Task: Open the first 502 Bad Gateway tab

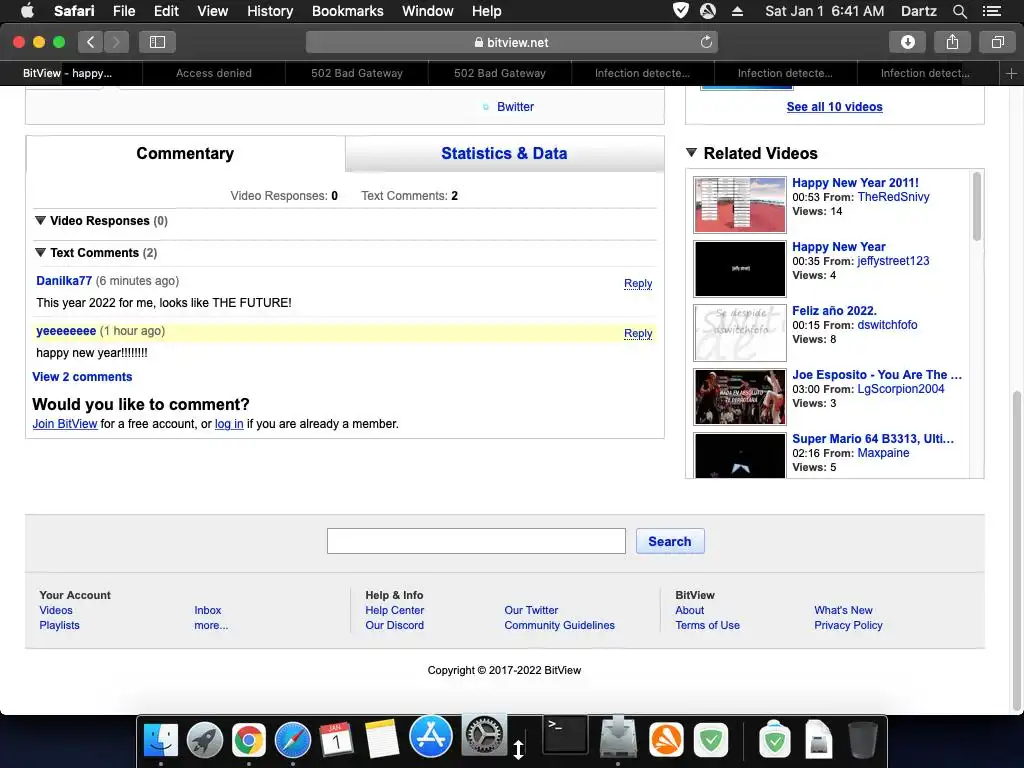Action: pos(357,74)
